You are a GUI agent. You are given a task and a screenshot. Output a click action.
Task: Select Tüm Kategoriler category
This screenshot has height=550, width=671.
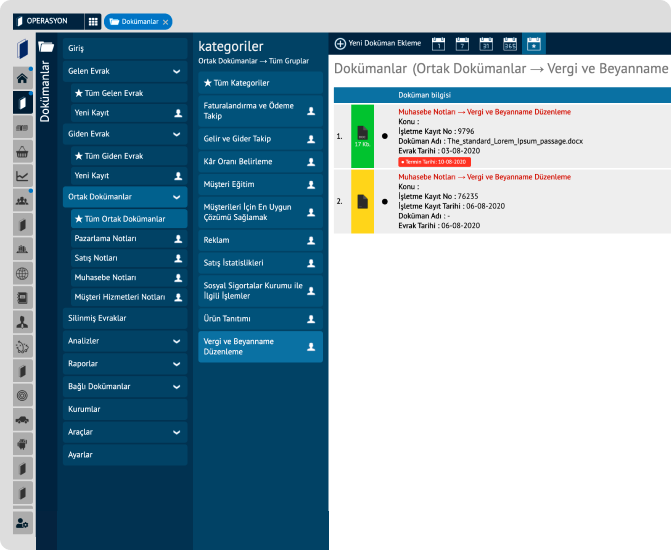(260, 83)
